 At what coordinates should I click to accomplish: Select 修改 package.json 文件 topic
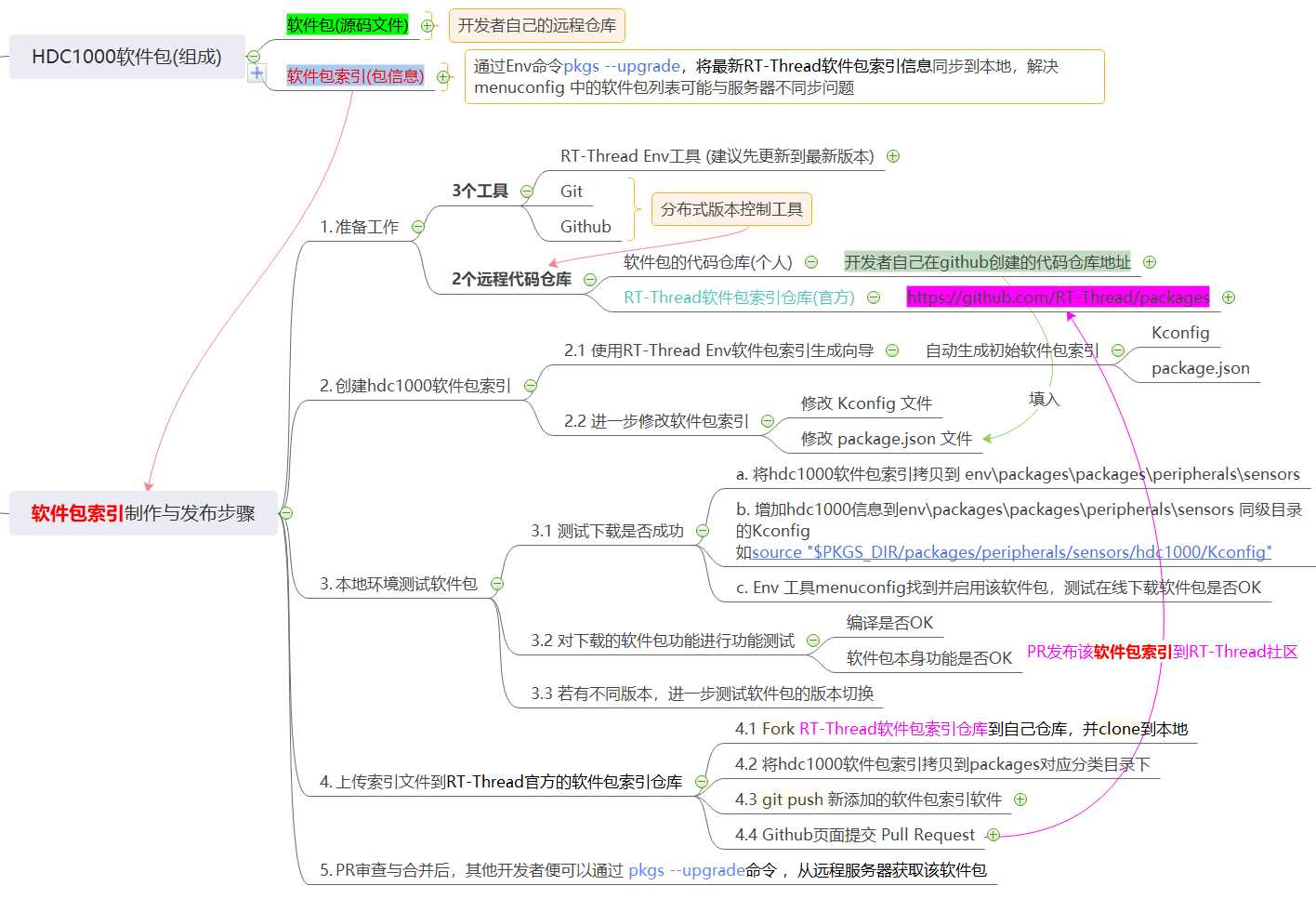[x=887, y=439]
